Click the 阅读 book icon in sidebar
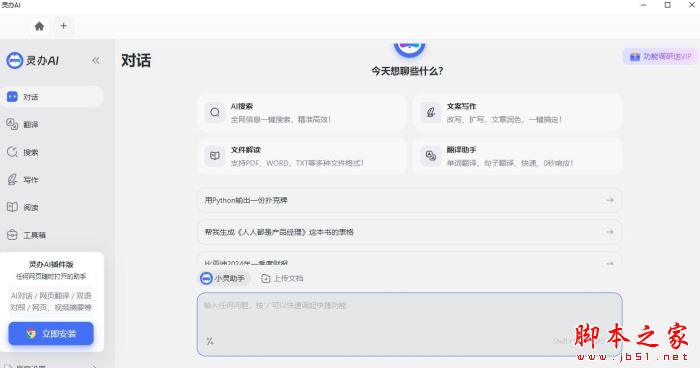This screenshot has height=368, width=700. [x=12, y=207]
